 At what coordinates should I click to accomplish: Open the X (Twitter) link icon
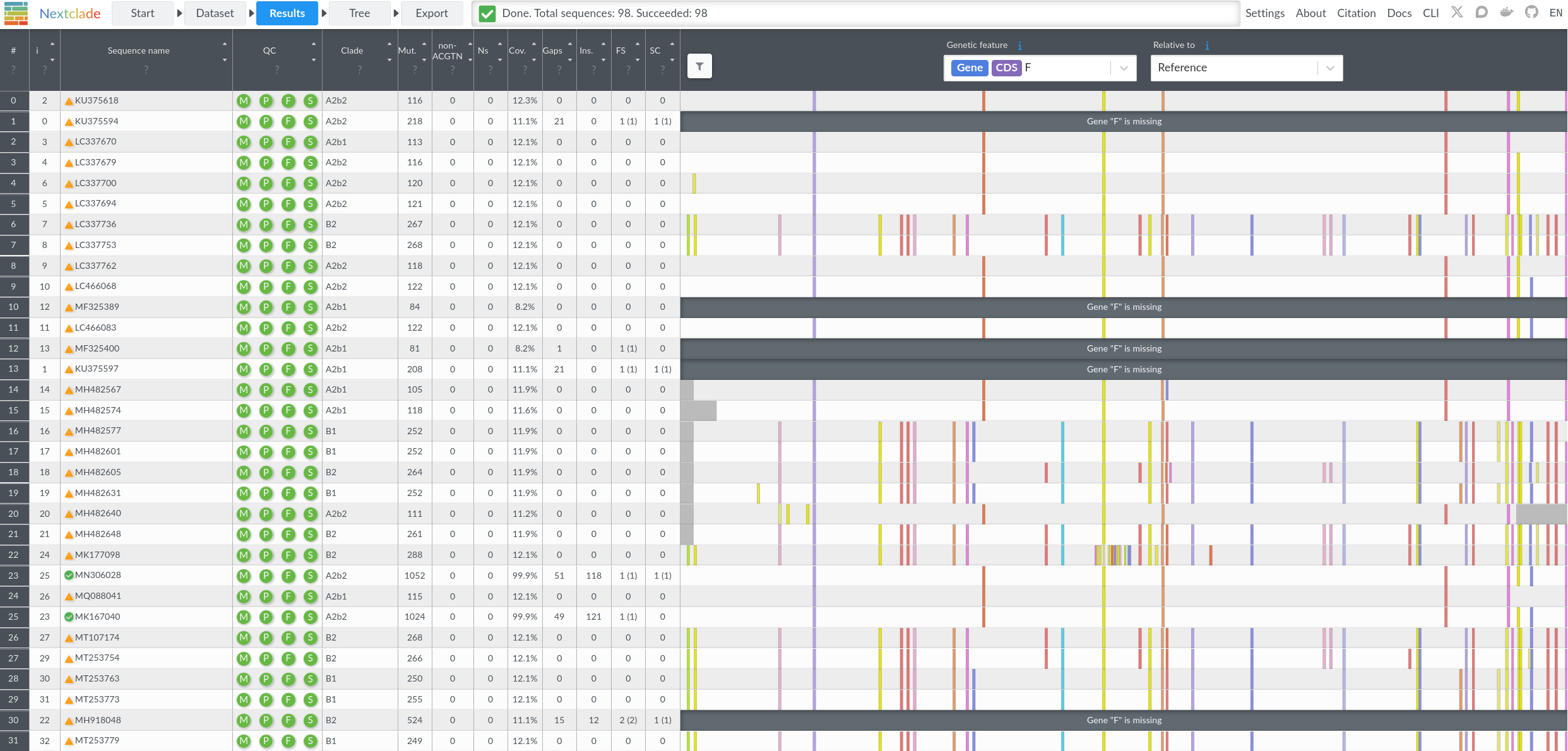point(1457,13)
